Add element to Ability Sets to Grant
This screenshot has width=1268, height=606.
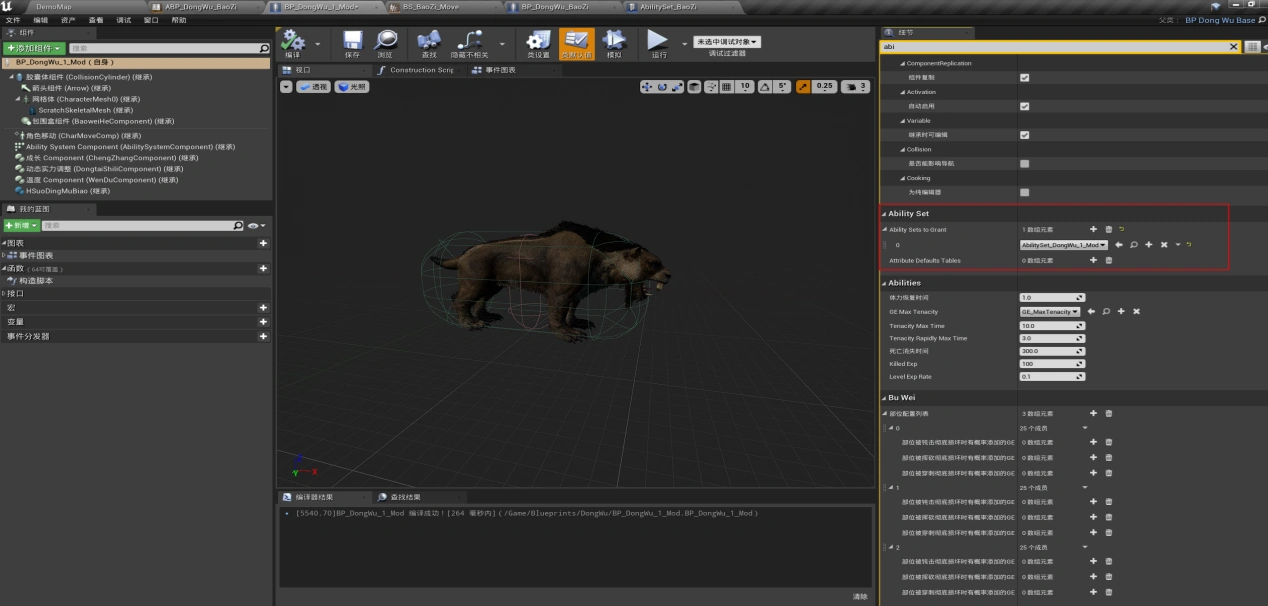1093,230
